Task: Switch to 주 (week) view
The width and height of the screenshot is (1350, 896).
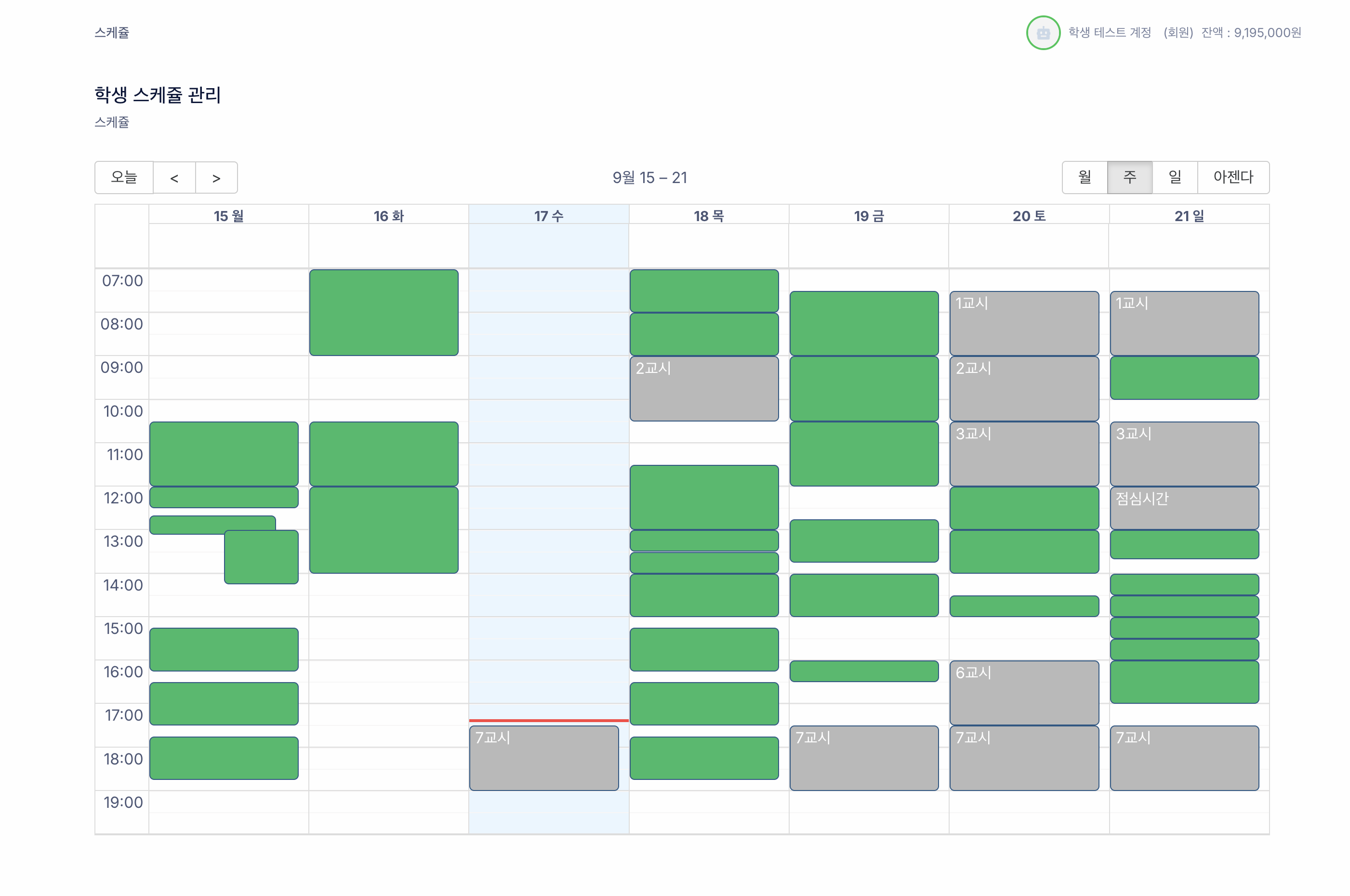Action: 1129,178
